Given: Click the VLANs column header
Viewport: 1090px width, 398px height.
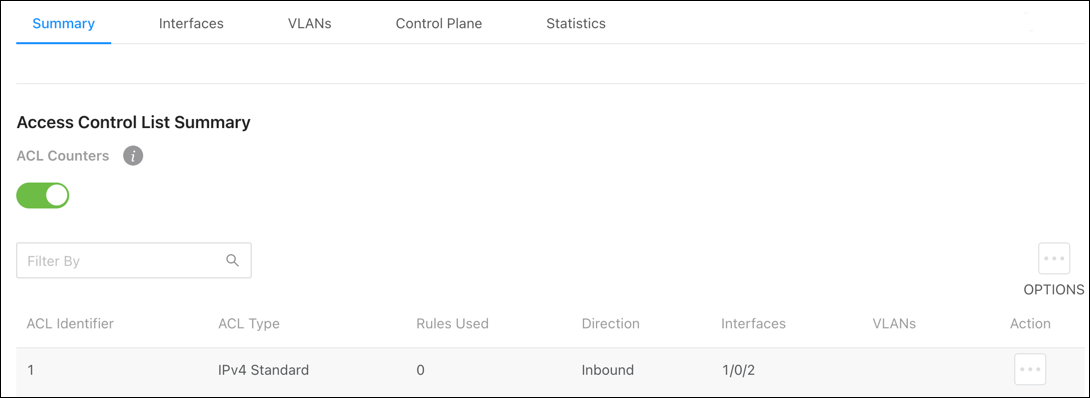Looking at the screenshot, I should coord(894,324).
